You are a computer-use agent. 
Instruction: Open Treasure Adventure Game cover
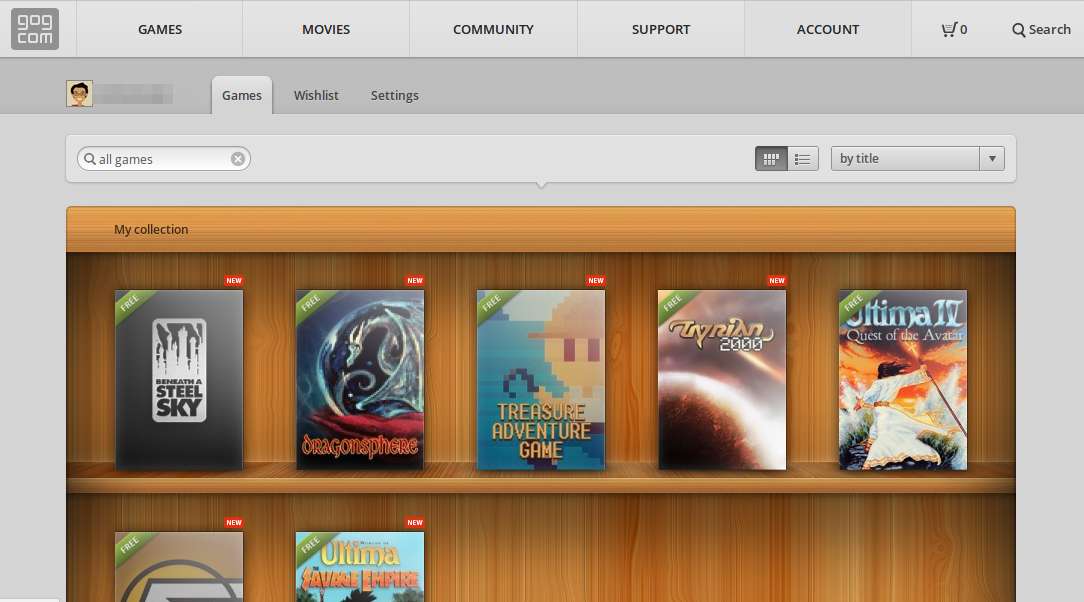click(541, 380)
